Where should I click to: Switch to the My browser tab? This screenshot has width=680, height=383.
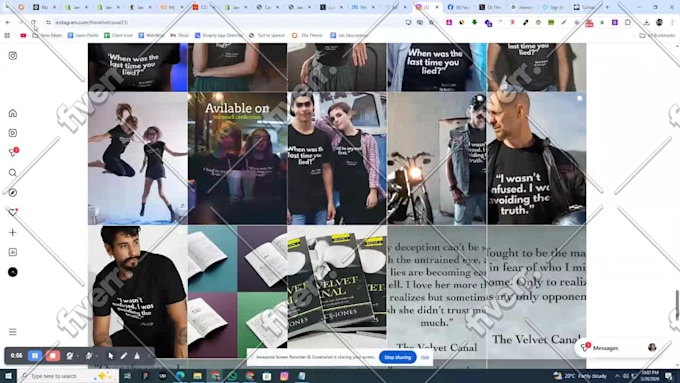tap(171, 7)
